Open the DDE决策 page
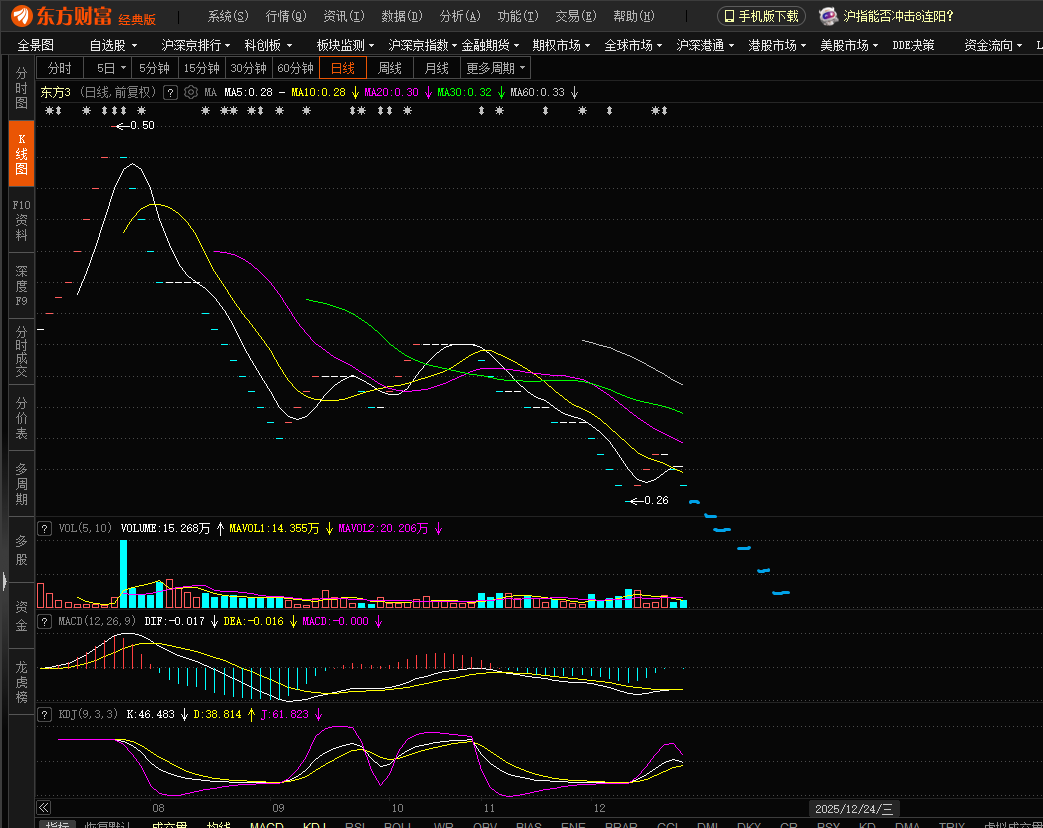This screenshot has width=1043, height=828. coord(913,45)
